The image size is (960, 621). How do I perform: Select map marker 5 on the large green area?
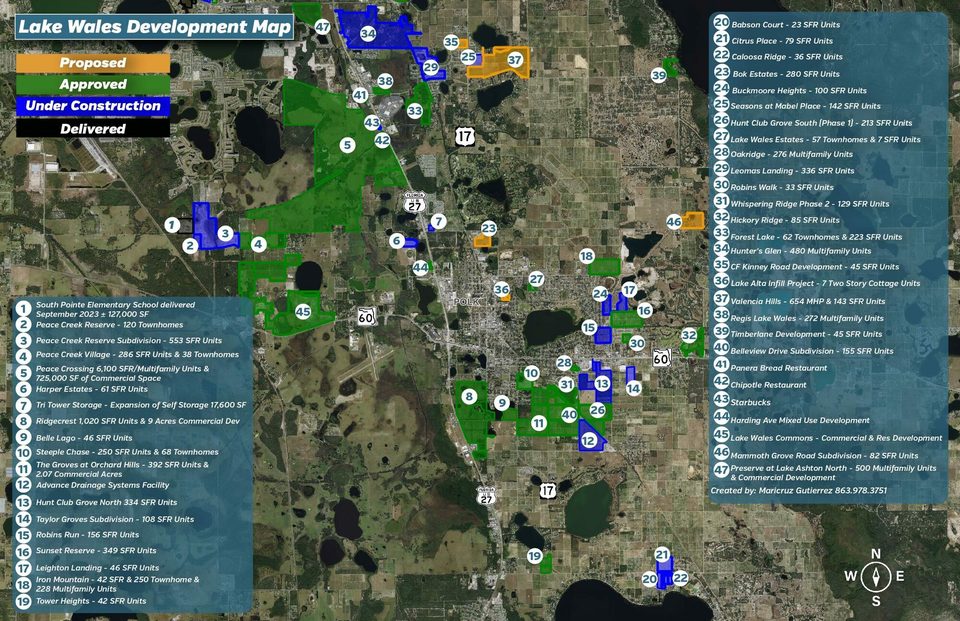click(x=347, y=145)
